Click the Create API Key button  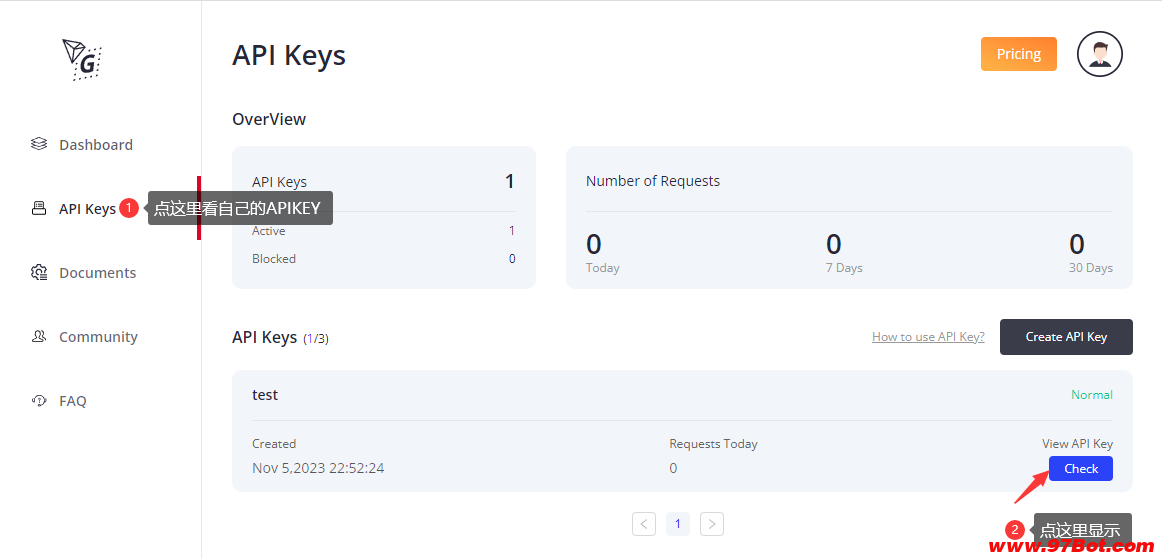tap(1066, 337)
